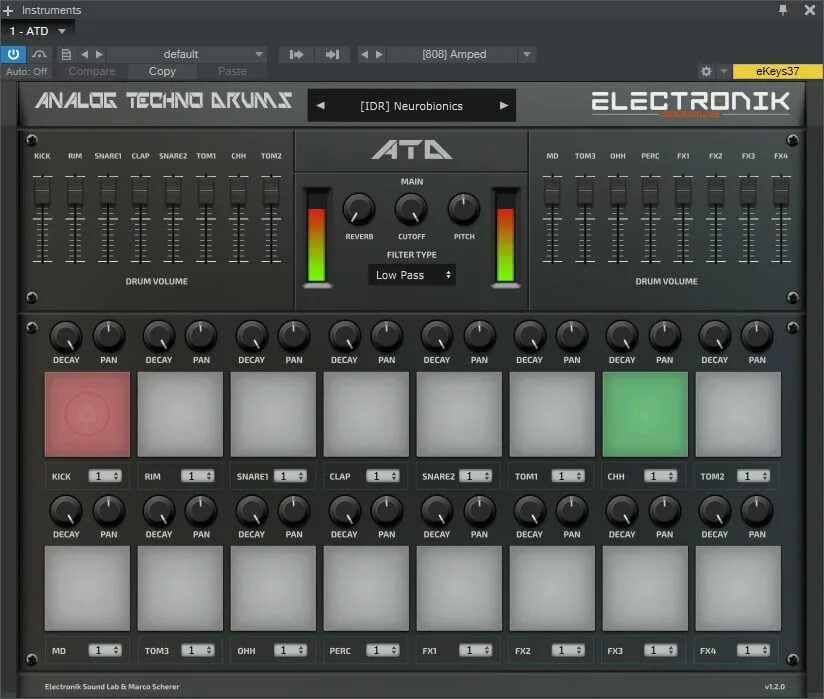Trigger the CLAP drum pad
The image size is (824, 699).
tap(366, 414)
